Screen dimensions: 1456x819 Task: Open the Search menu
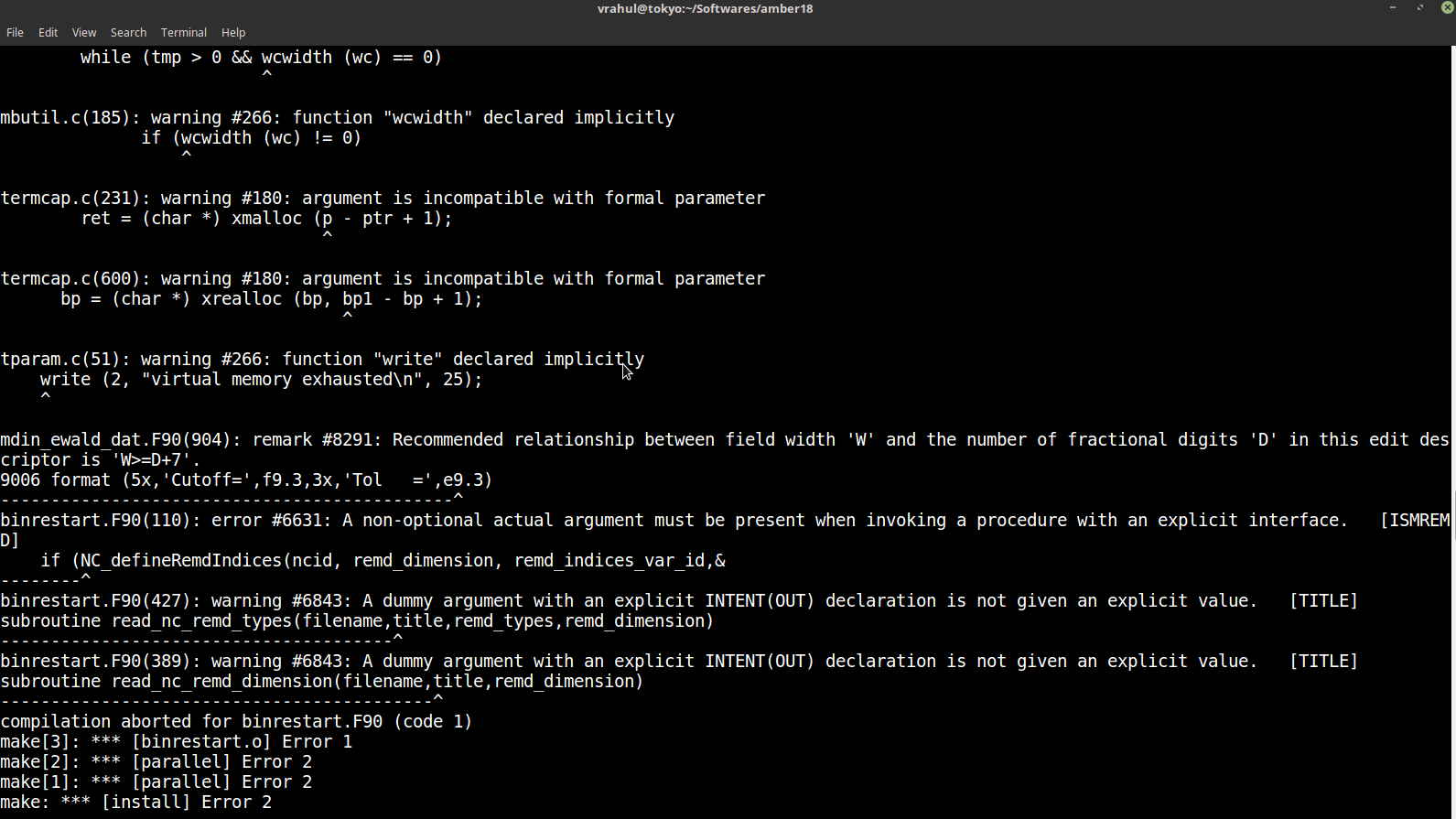[x=128, y=32]
